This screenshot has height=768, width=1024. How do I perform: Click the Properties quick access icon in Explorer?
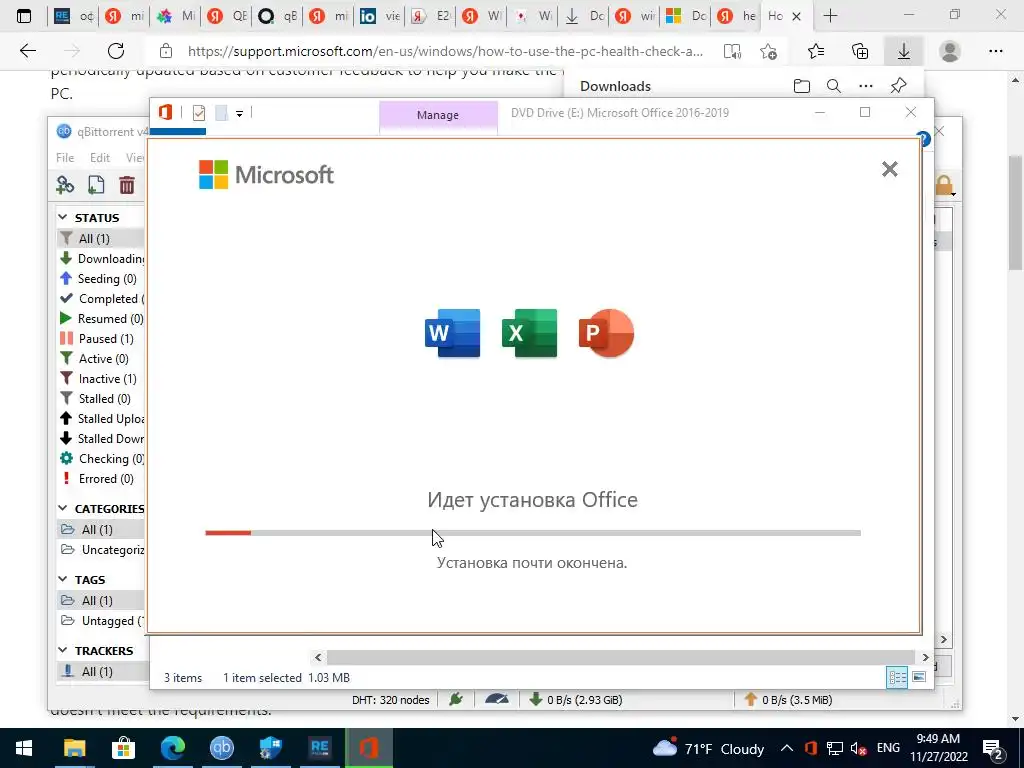point(199,113)
